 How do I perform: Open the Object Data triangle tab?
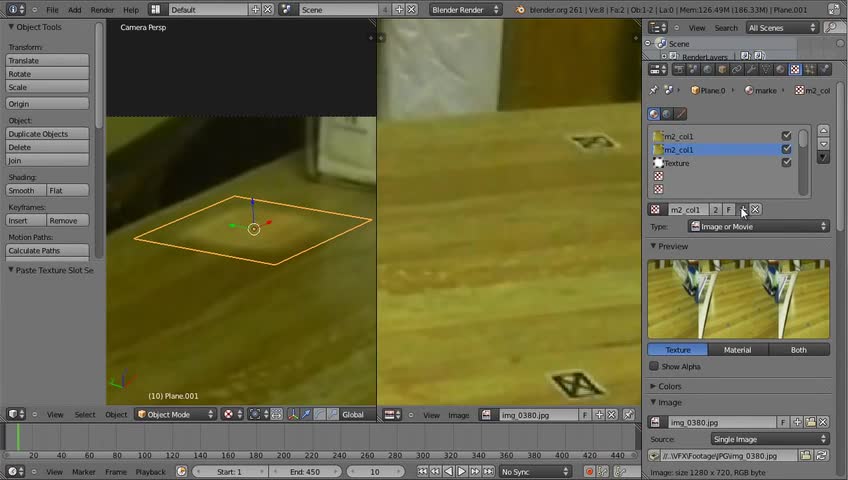click(766, 69)
